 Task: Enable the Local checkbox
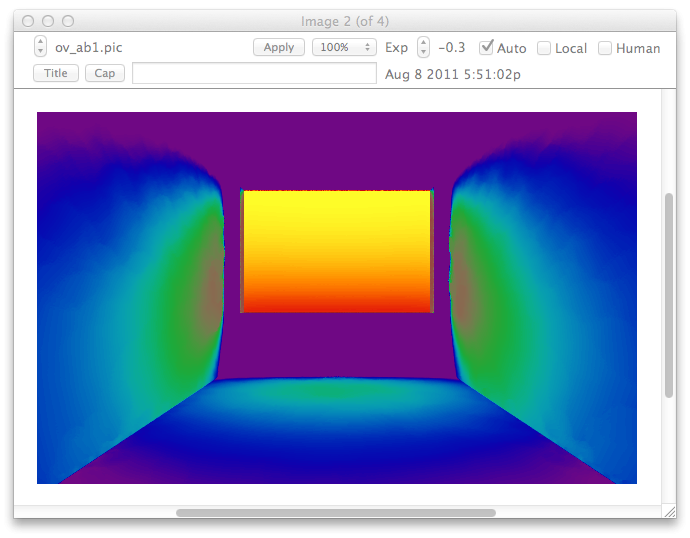click(544, 48)
